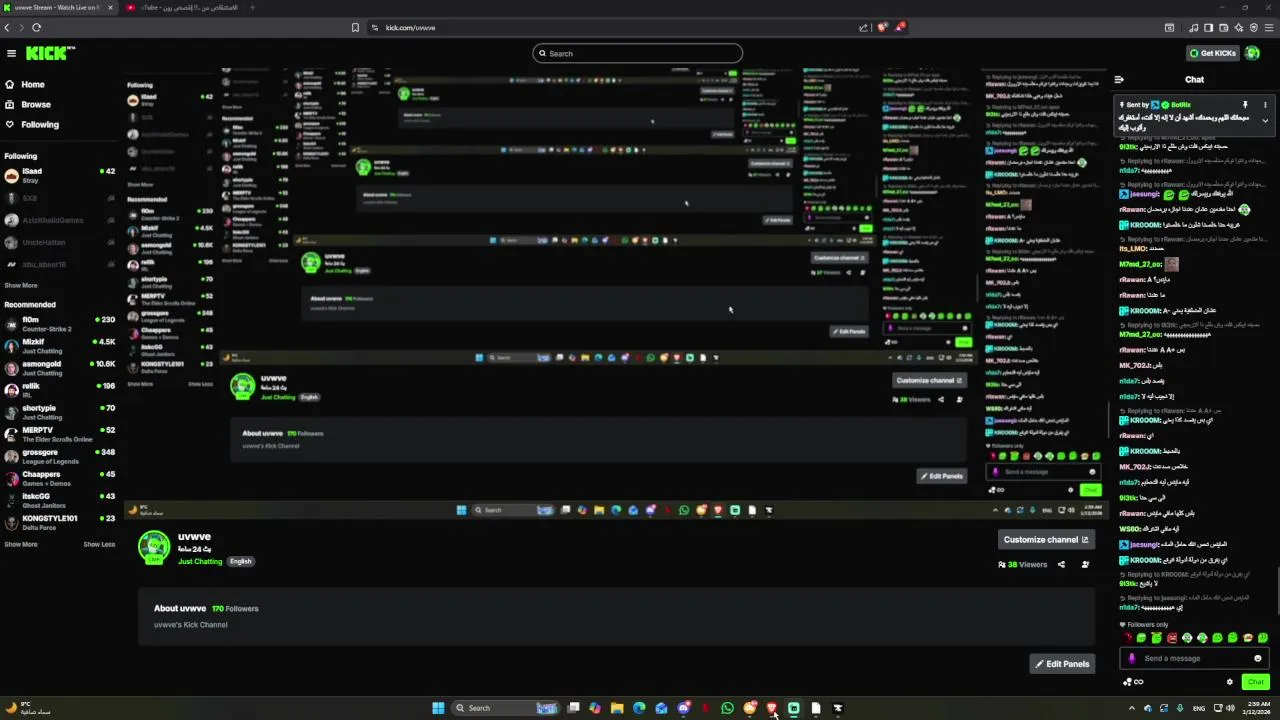The height and width of the screenshot is (720, 1280).
Task: Click the share icon beside viewers
Action: click(1061, 564)
